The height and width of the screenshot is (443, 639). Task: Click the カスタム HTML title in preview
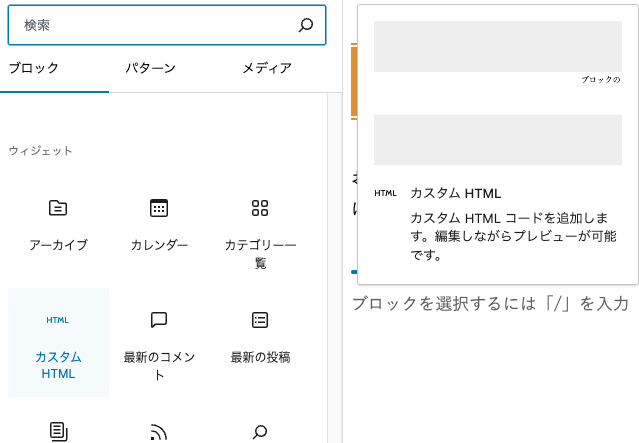[456, 193]
